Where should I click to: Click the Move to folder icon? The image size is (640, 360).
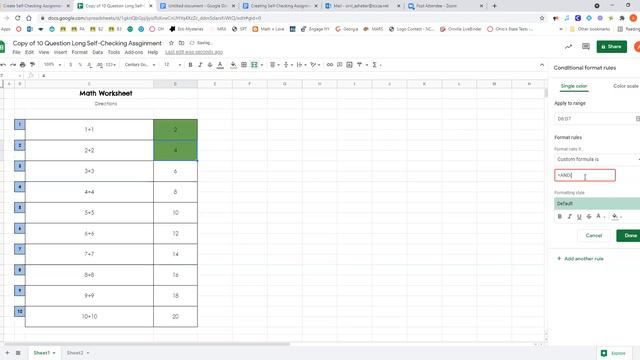coord(182,43)
